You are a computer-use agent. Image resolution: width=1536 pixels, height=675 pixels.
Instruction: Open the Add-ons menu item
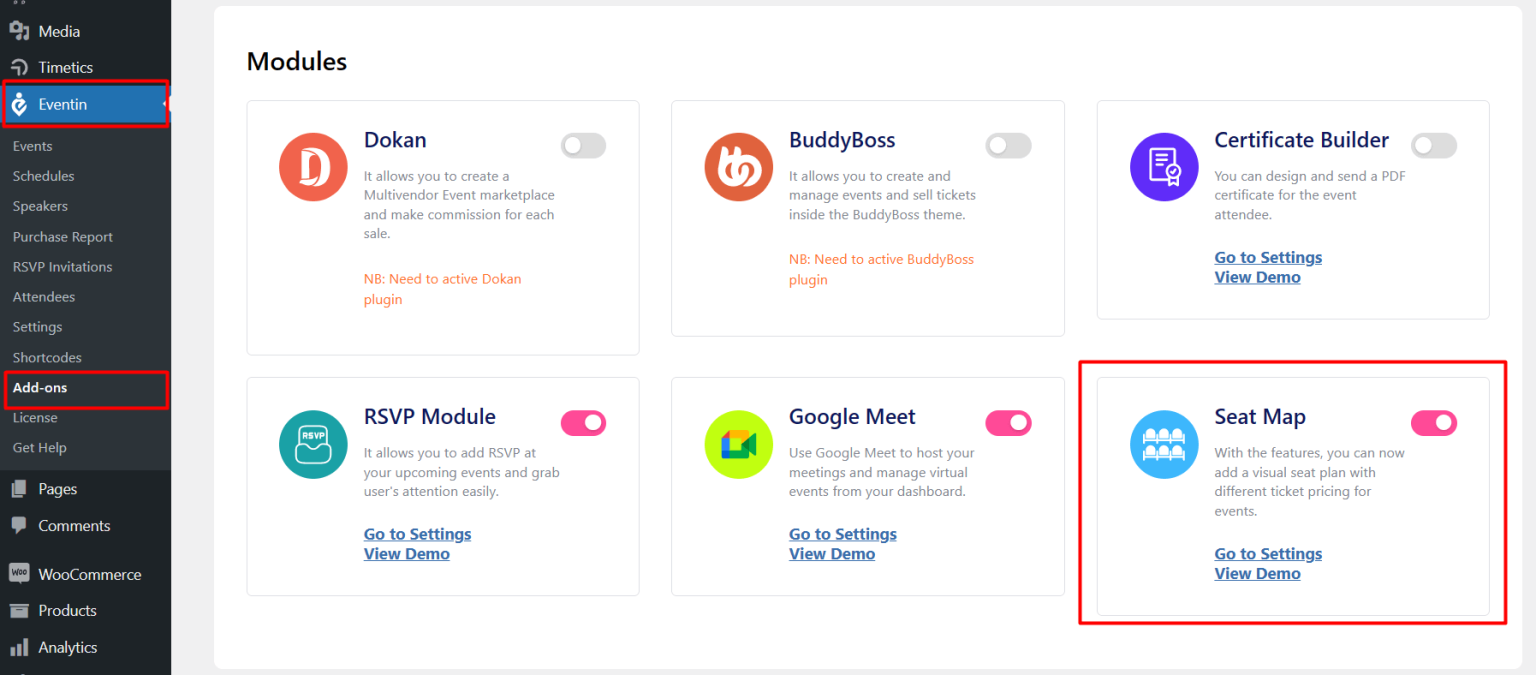40,387
